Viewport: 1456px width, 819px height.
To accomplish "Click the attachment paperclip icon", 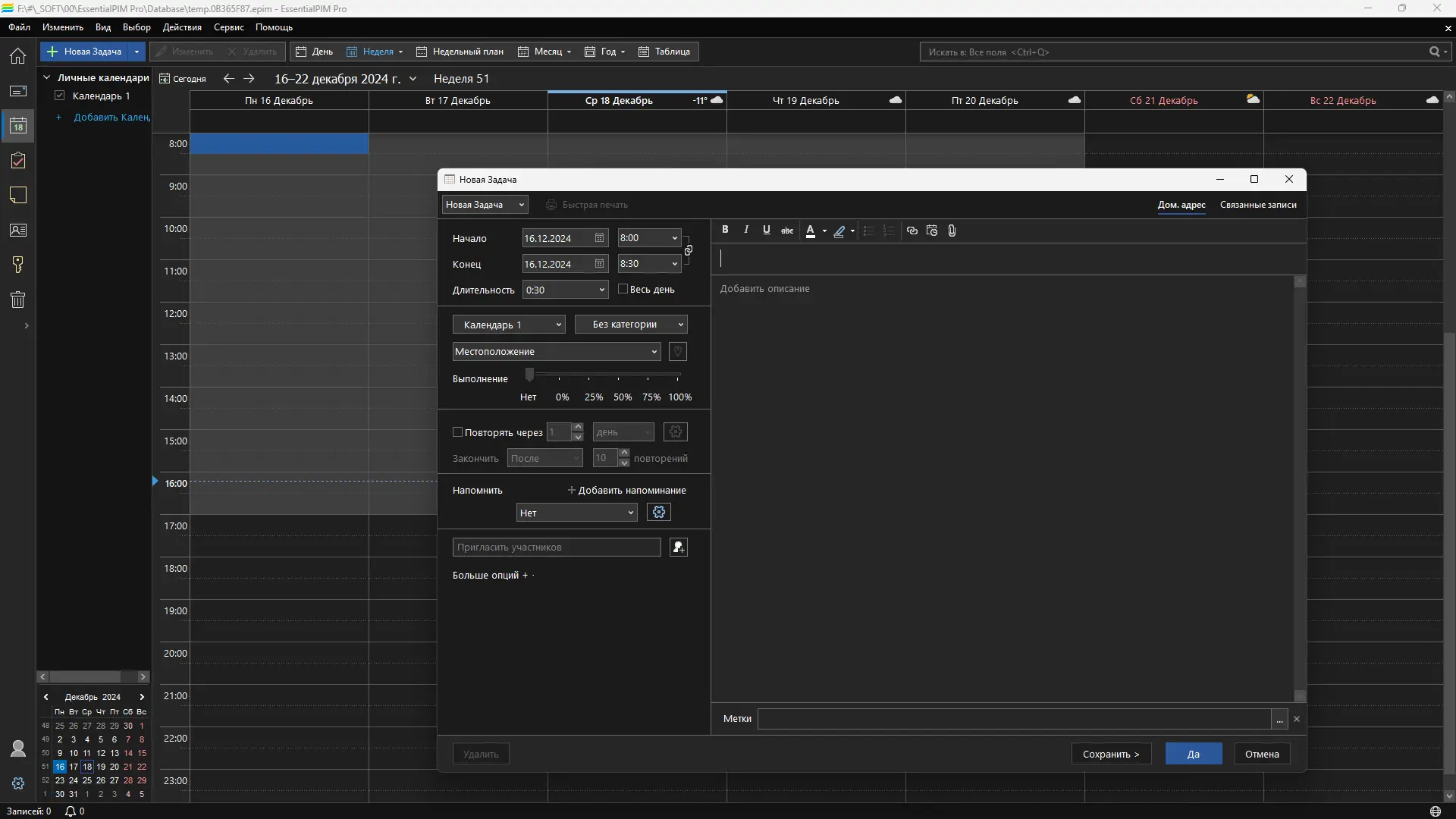I will point(952,231).
